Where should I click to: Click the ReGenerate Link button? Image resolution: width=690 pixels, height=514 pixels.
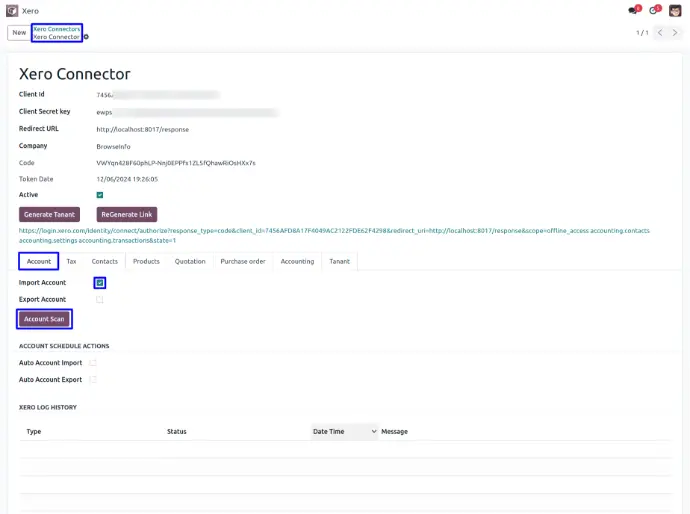pos(127,215)
